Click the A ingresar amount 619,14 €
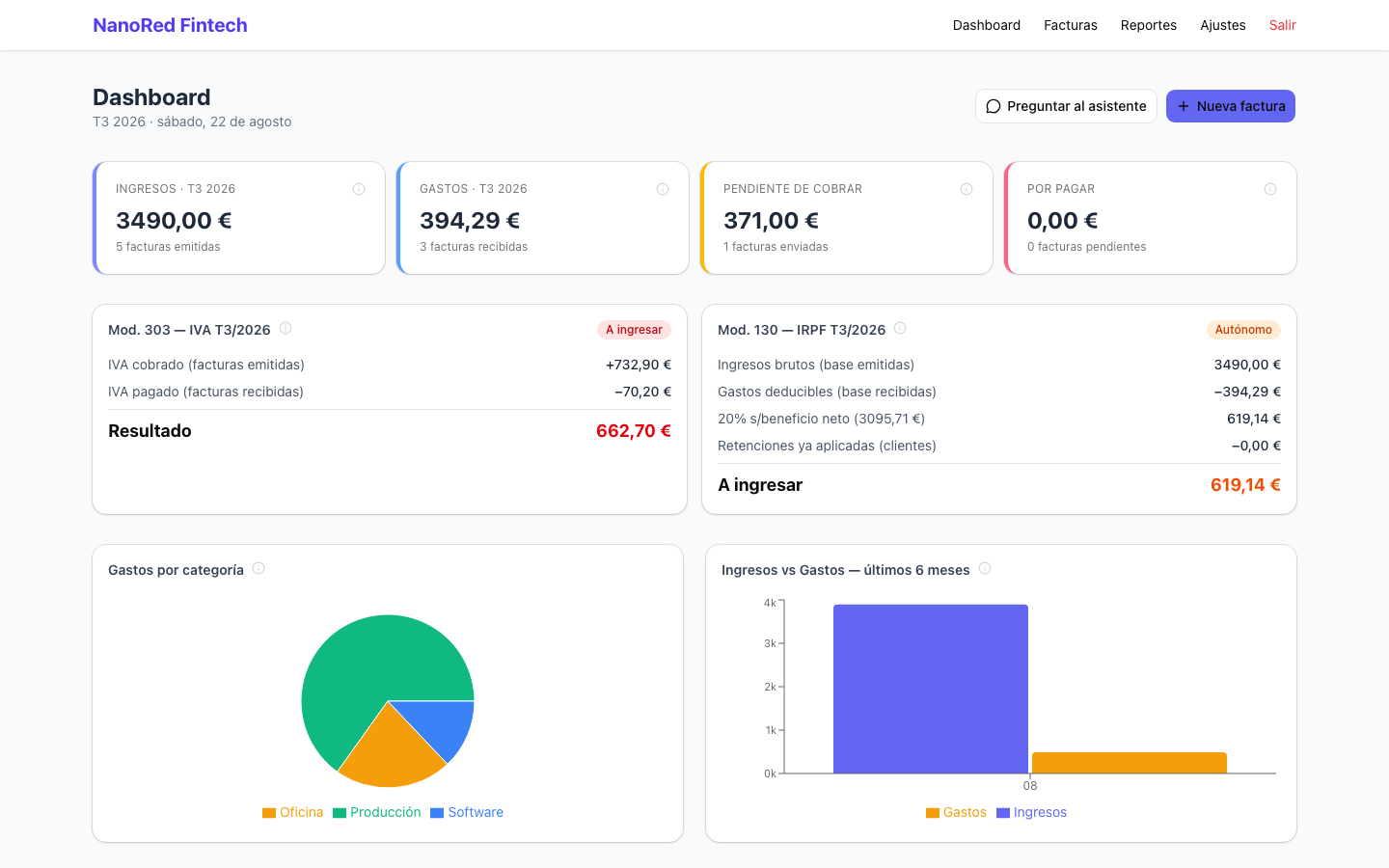Screen dimensions: 1389x868 click(x=1245, y=485)
